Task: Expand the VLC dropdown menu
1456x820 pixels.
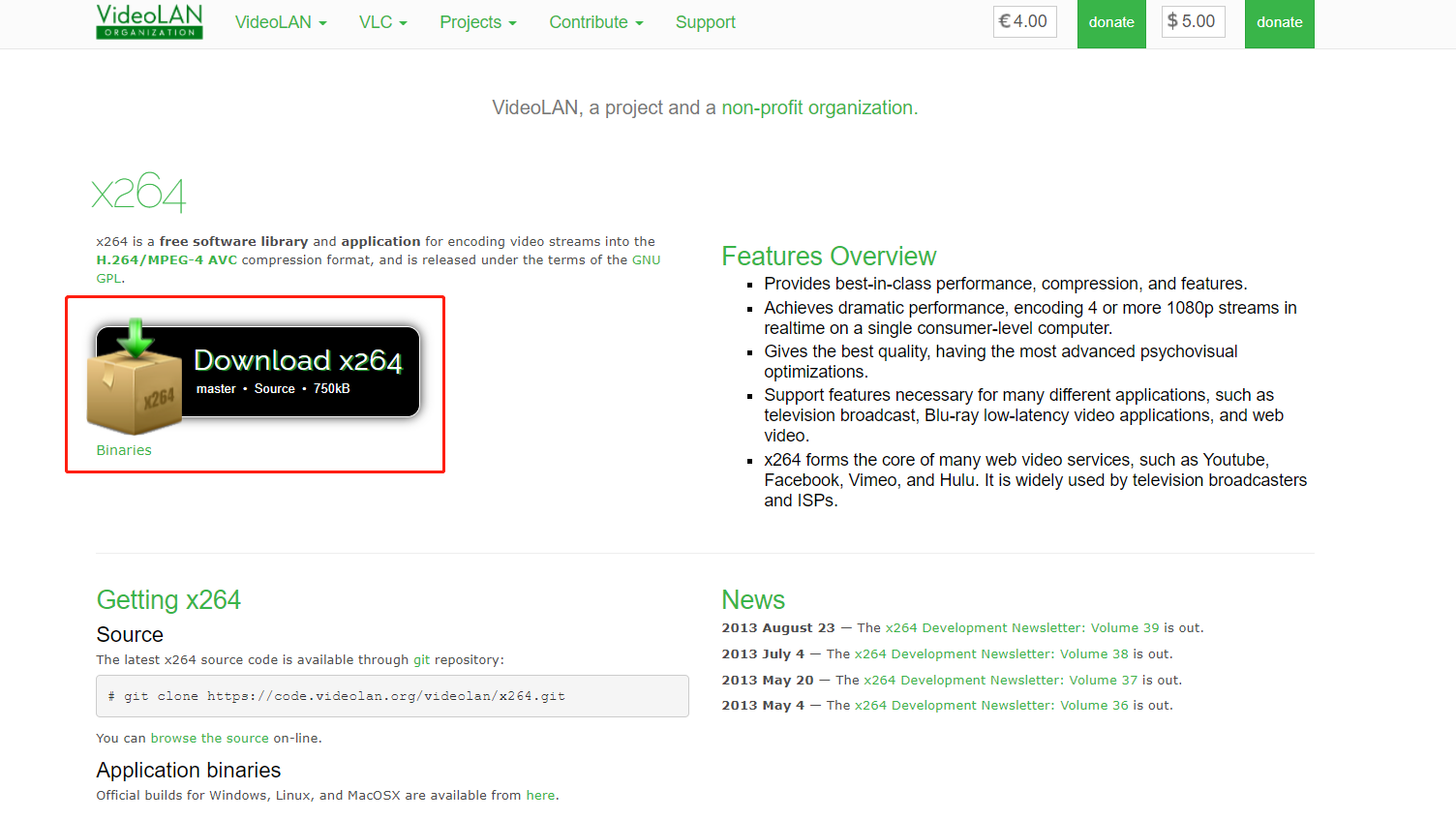Action: pyautogui.click(x=382, y=22)
